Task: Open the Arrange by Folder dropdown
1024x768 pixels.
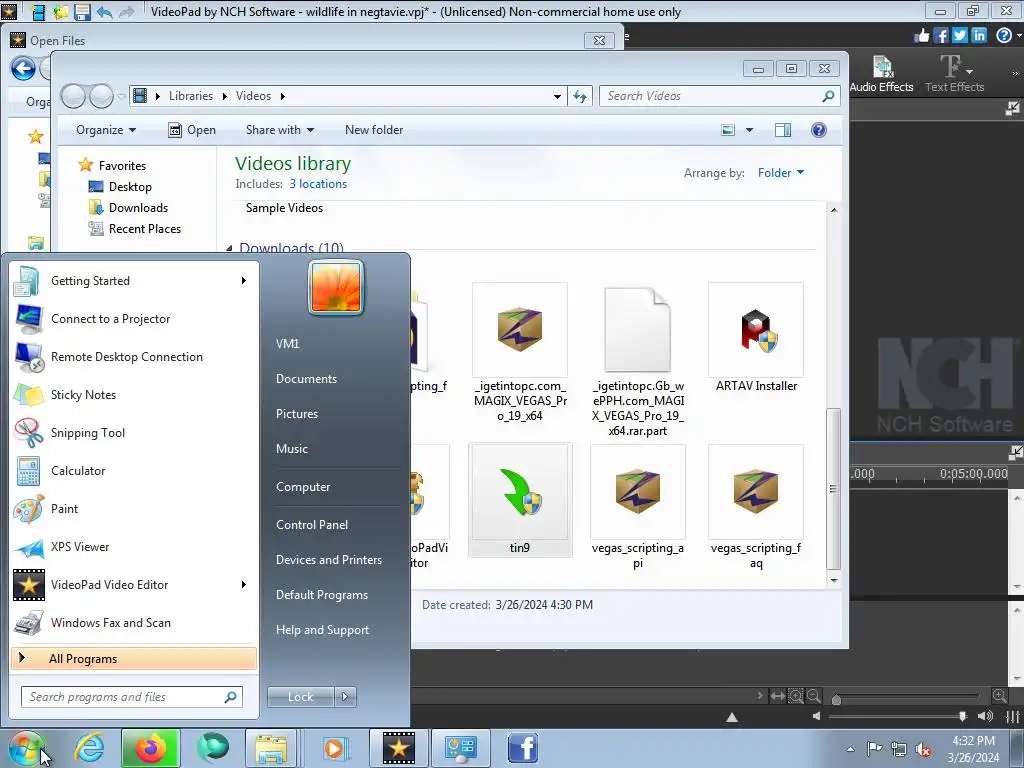Action: click(780, 173)
